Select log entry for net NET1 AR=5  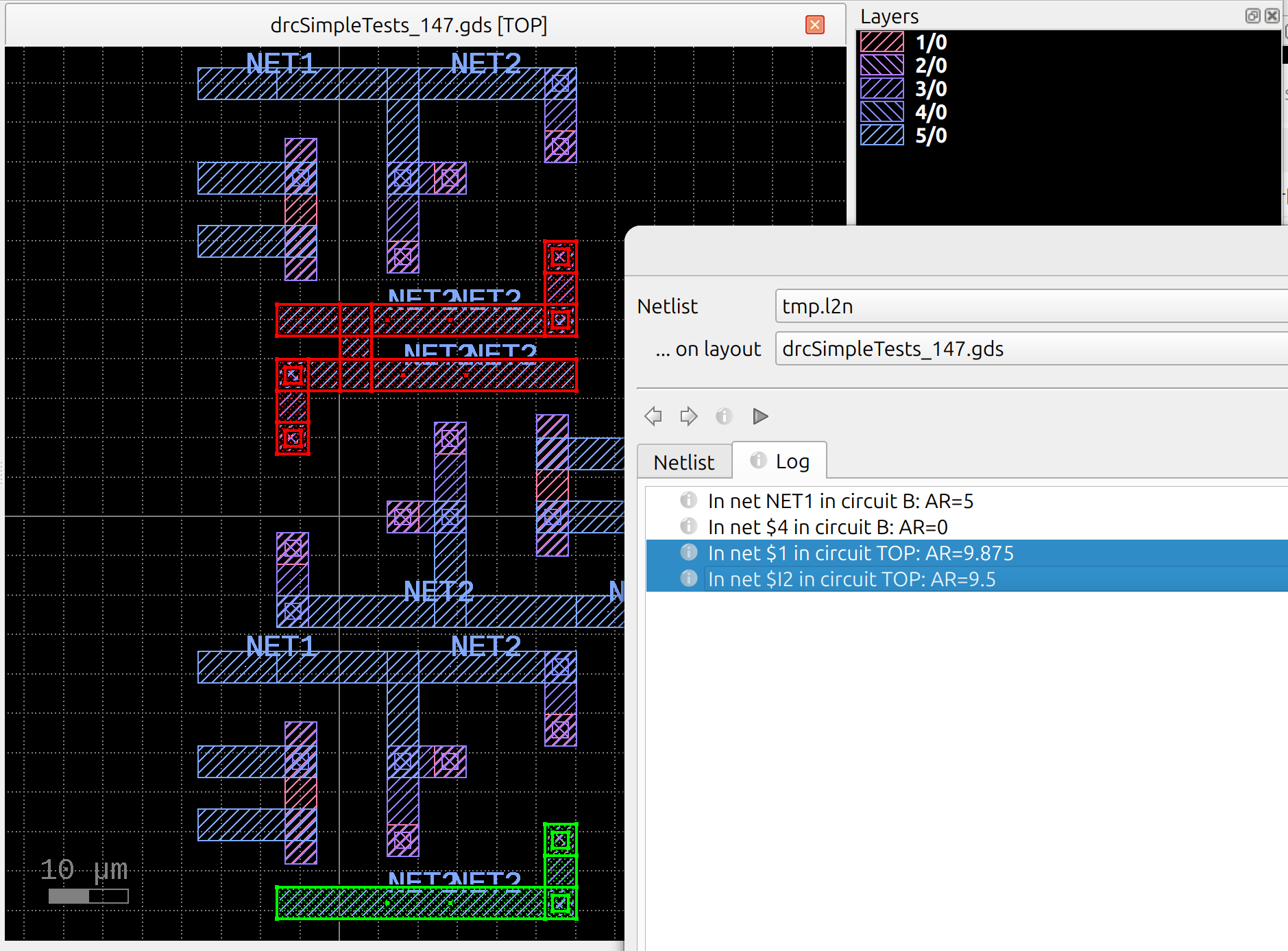[x=840, y=501]
